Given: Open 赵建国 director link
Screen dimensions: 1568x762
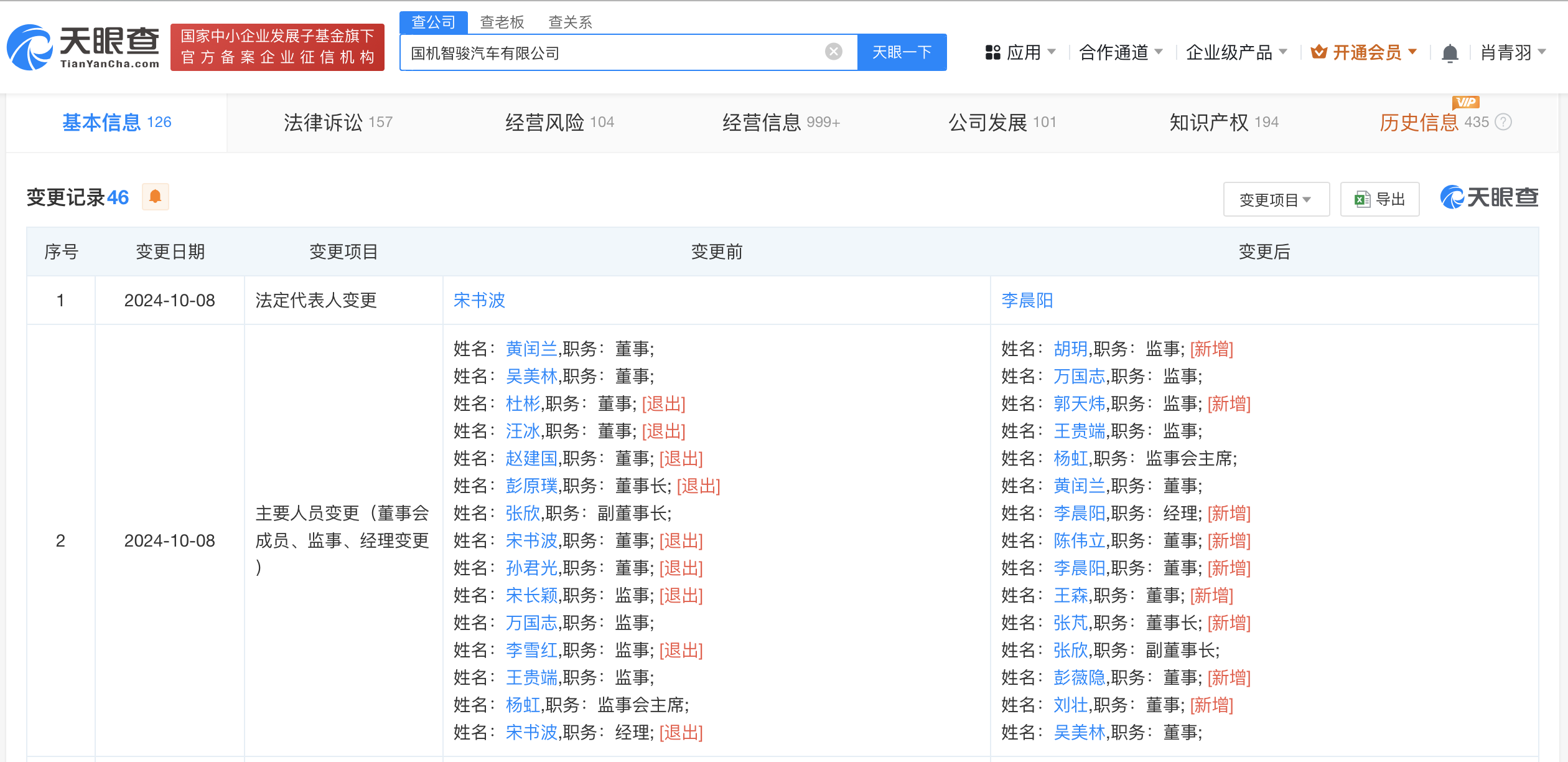Looking at the screenshot, I should tap(531, 458).
